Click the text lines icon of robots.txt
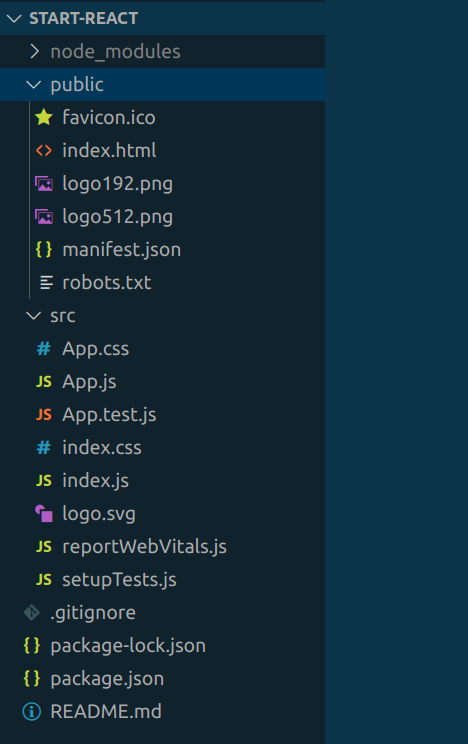Viewport: 468px width, 744px height. (46, 283)
